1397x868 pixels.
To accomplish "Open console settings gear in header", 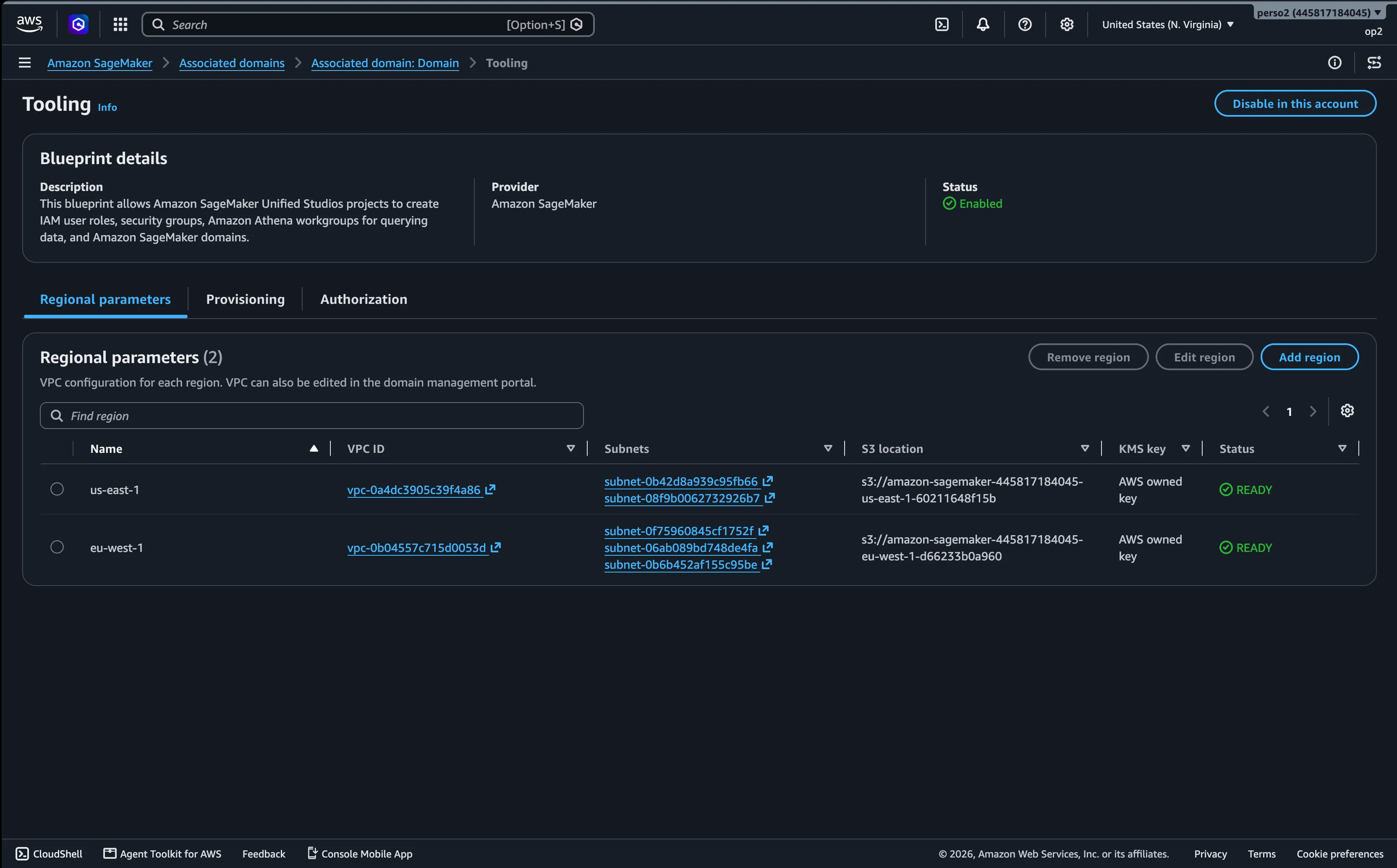I will tap(1067, 24).
